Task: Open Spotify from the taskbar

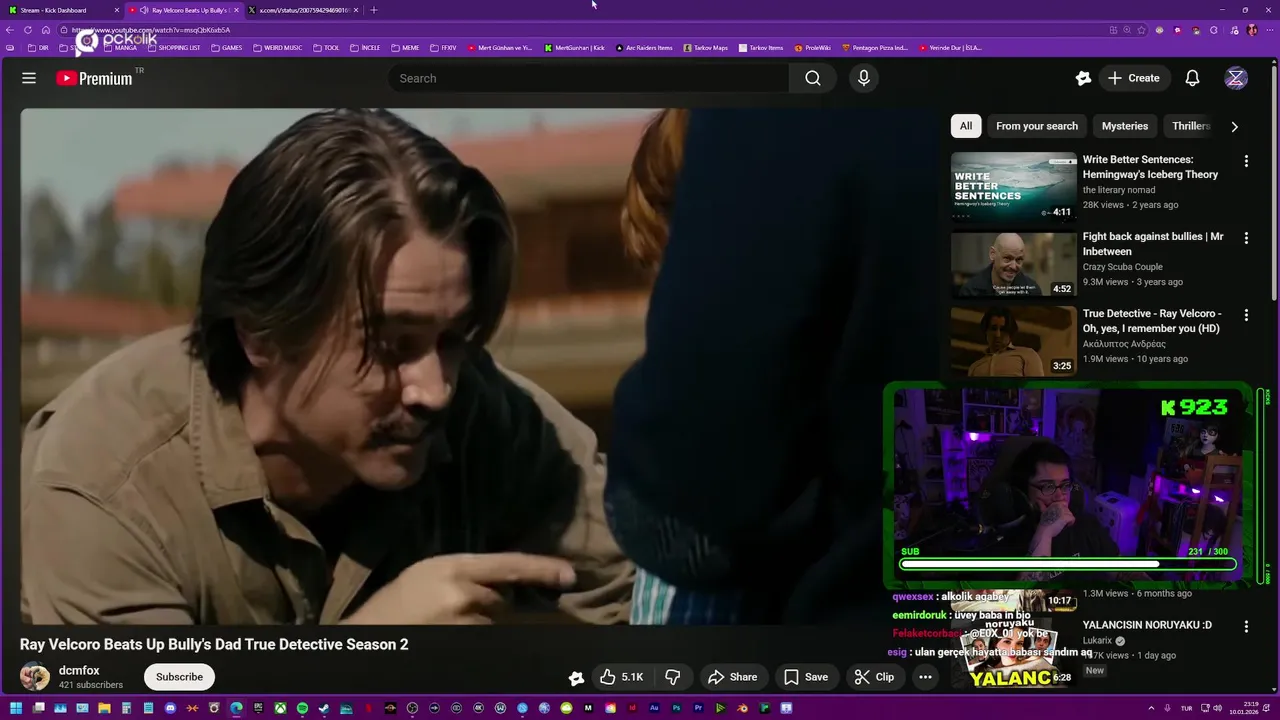Action: point(302,708)
